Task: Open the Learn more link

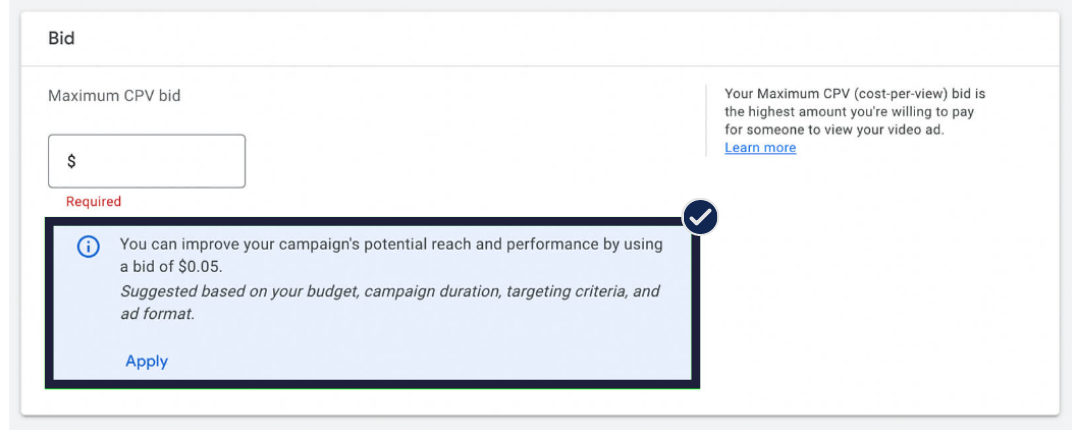Action: click(760, 148)
